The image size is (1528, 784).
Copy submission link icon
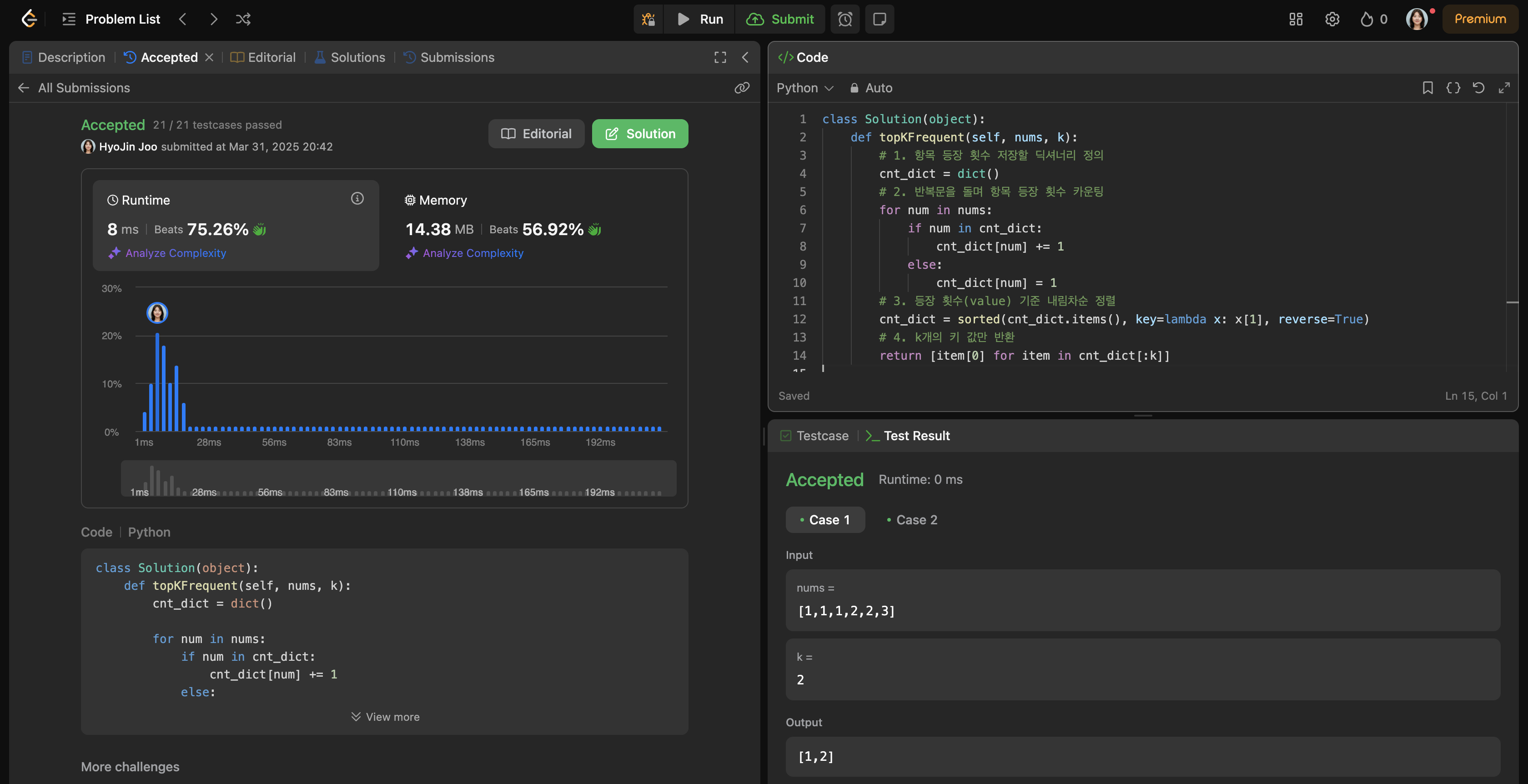[741, 88]
